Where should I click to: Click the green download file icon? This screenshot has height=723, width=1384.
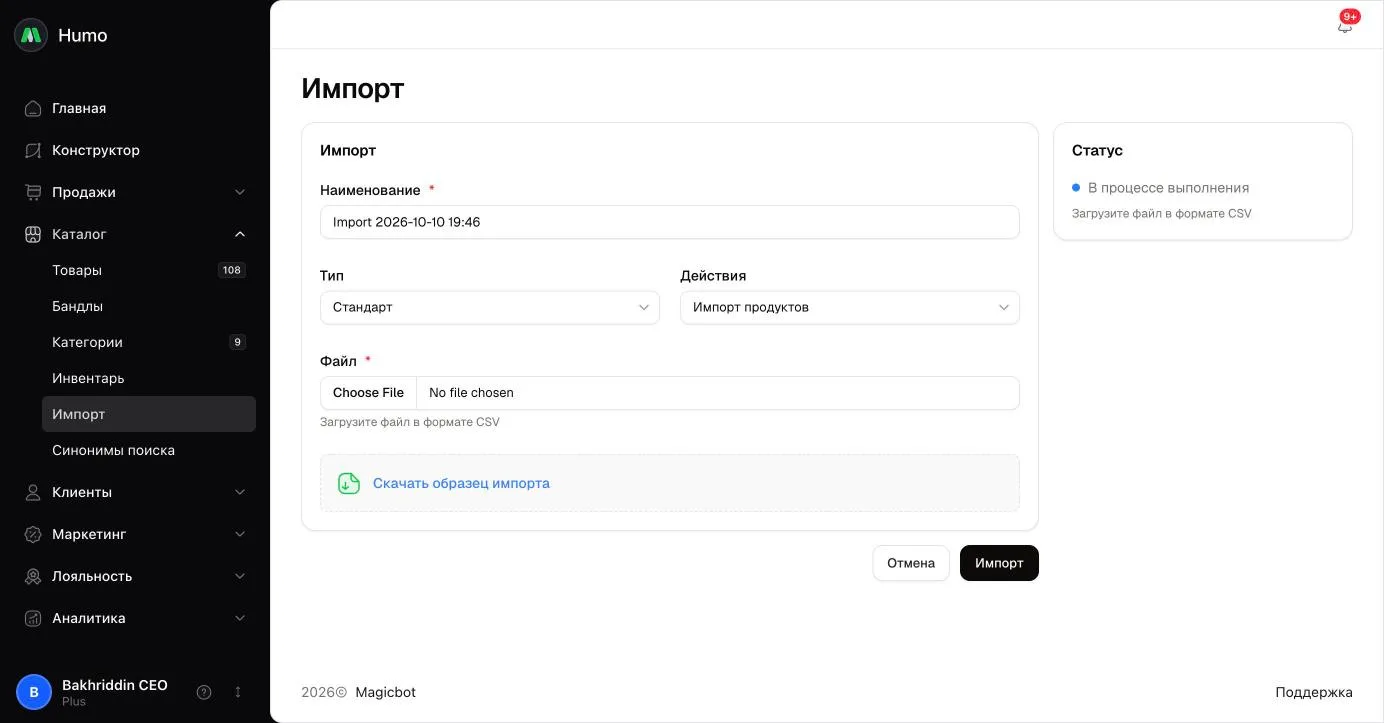(348, 483)
